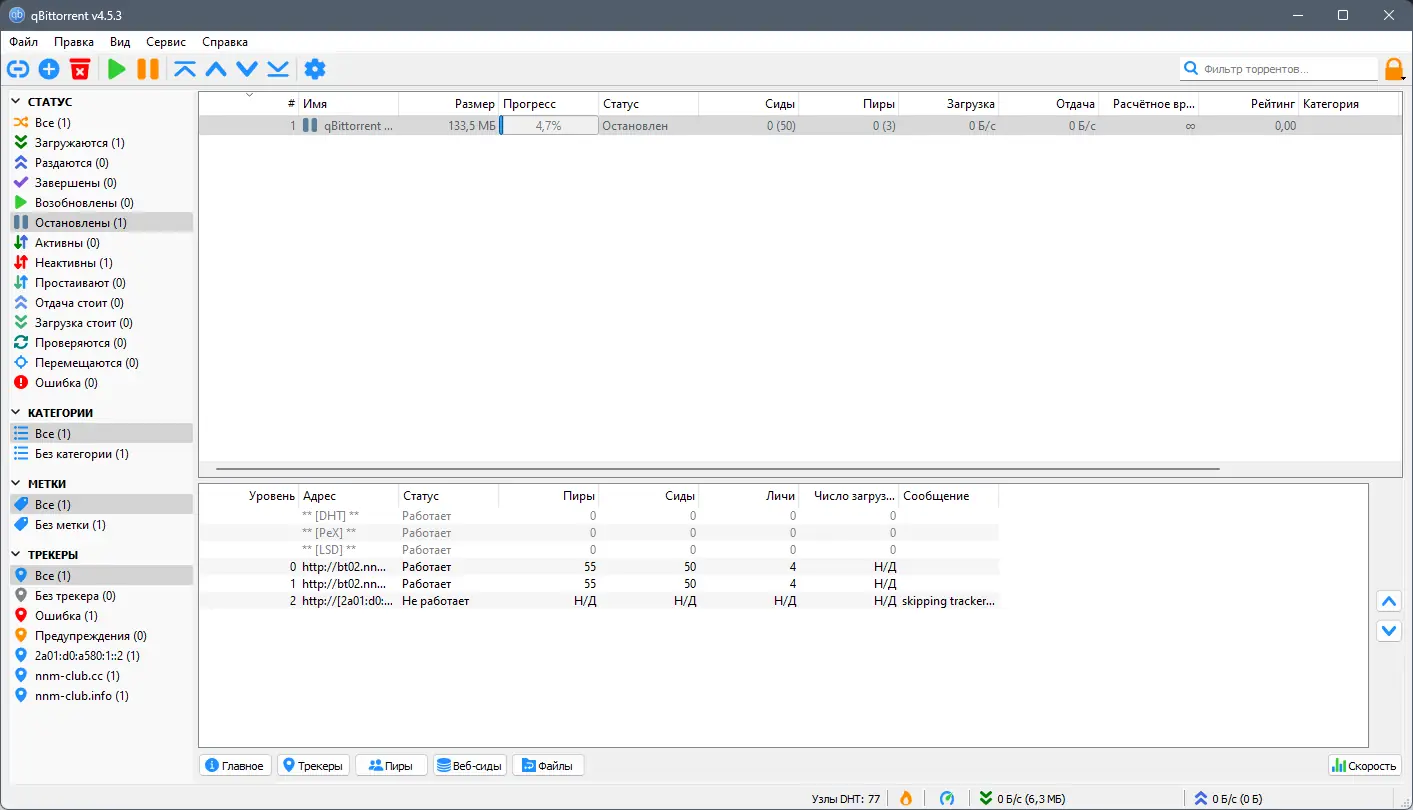Collapse the СТАТУС sidebar section
This screenshot has height=810, width=1413.
17,102
